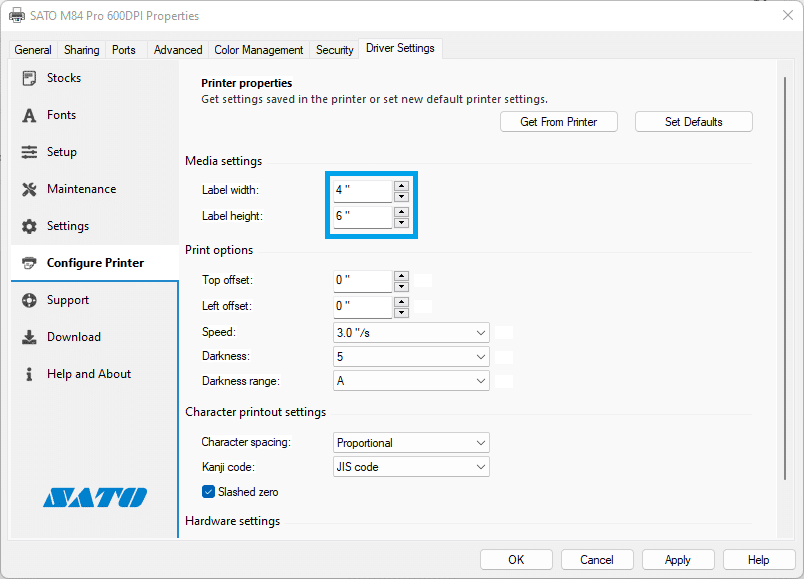Increase Left offset with up arrow

coord(401,302)
